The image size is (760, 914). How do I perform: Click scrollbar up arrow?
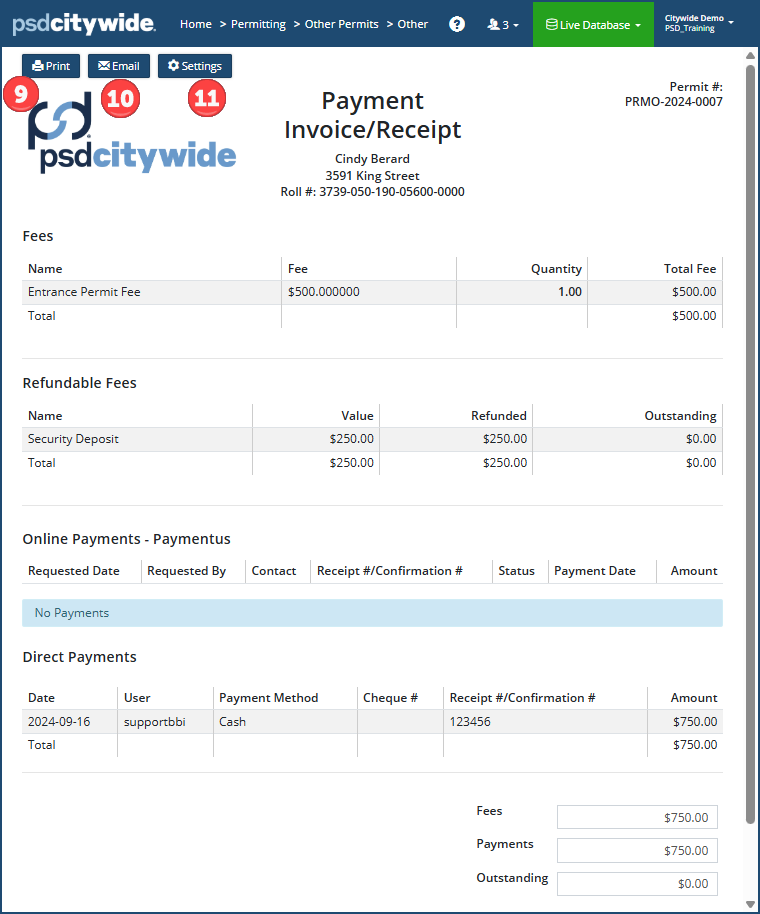point(750,56)
